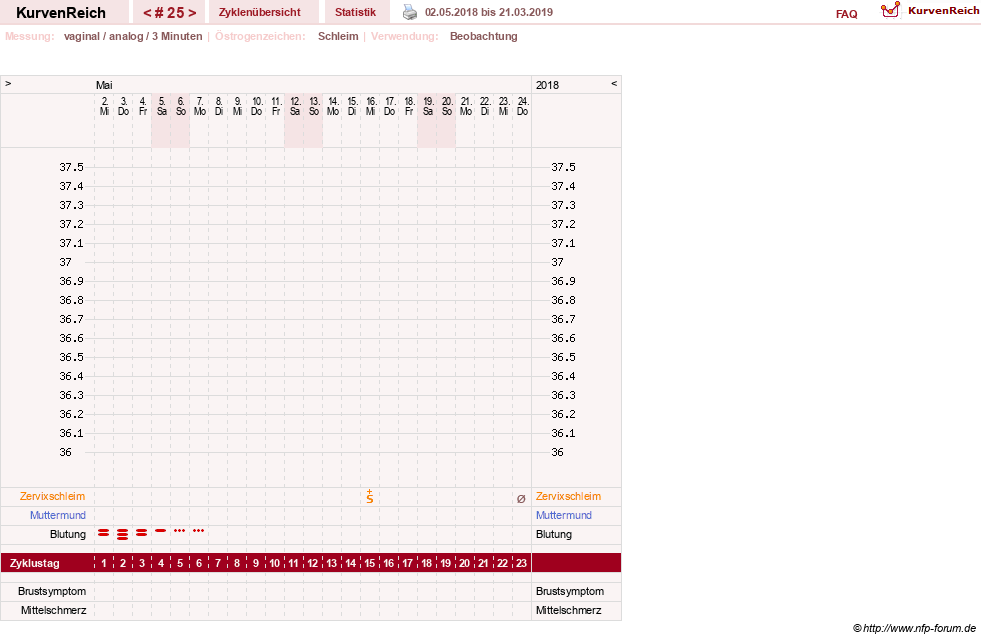Click the cycle number #25
The height and width of the screenshot is (640, 981).
170,13
